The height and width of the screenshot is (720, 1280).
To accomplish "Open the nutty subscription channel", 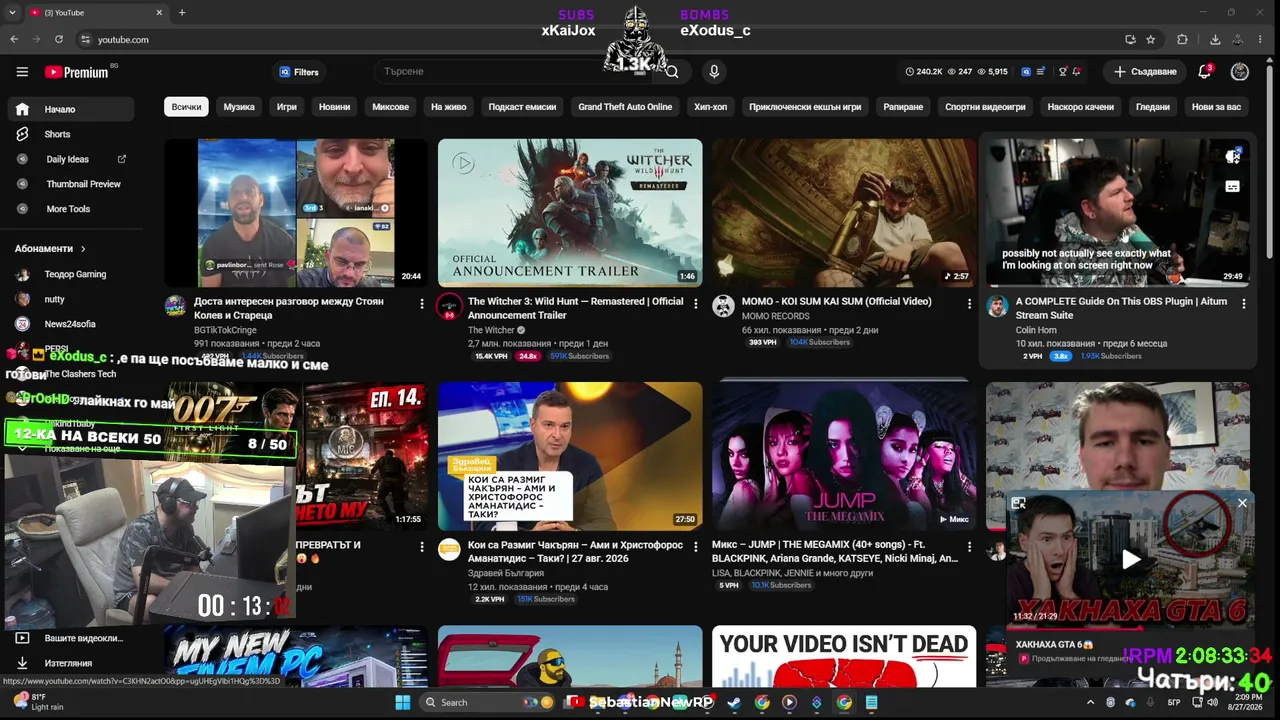I will [70, 299].
